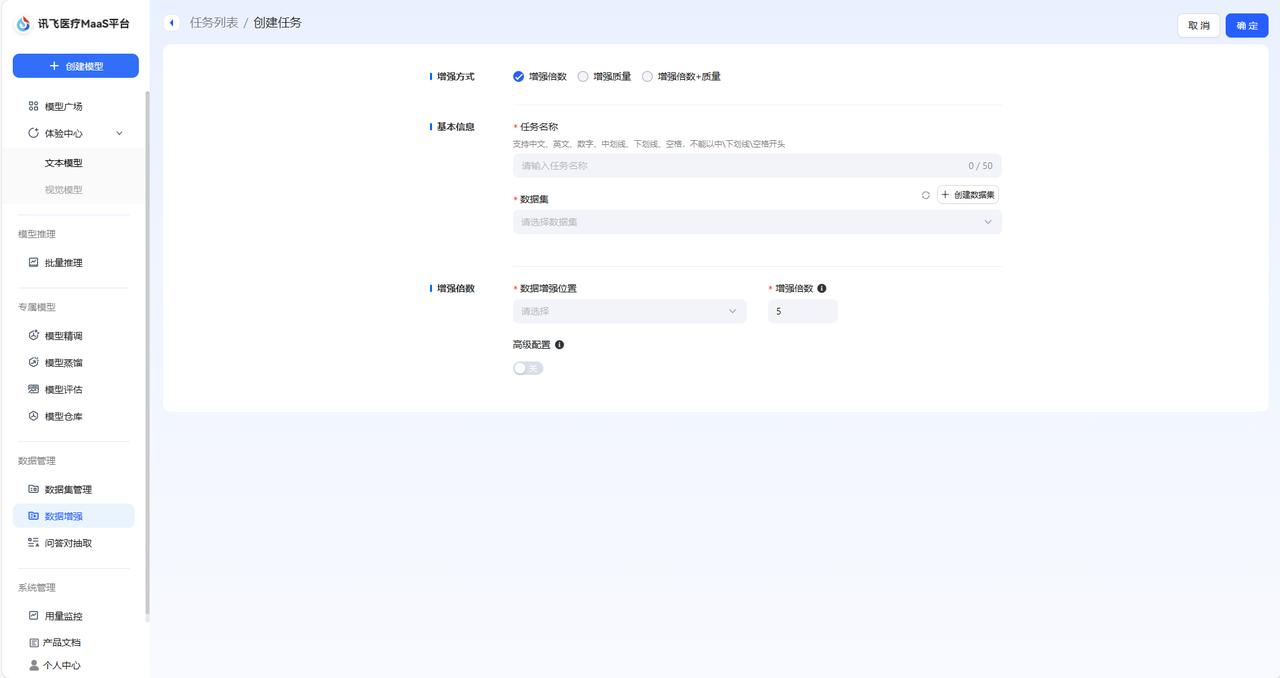Click the 数据集管理 folder icon
Image resolution: width=1280 pixels, height=678 pixels.
coord(33,489)
